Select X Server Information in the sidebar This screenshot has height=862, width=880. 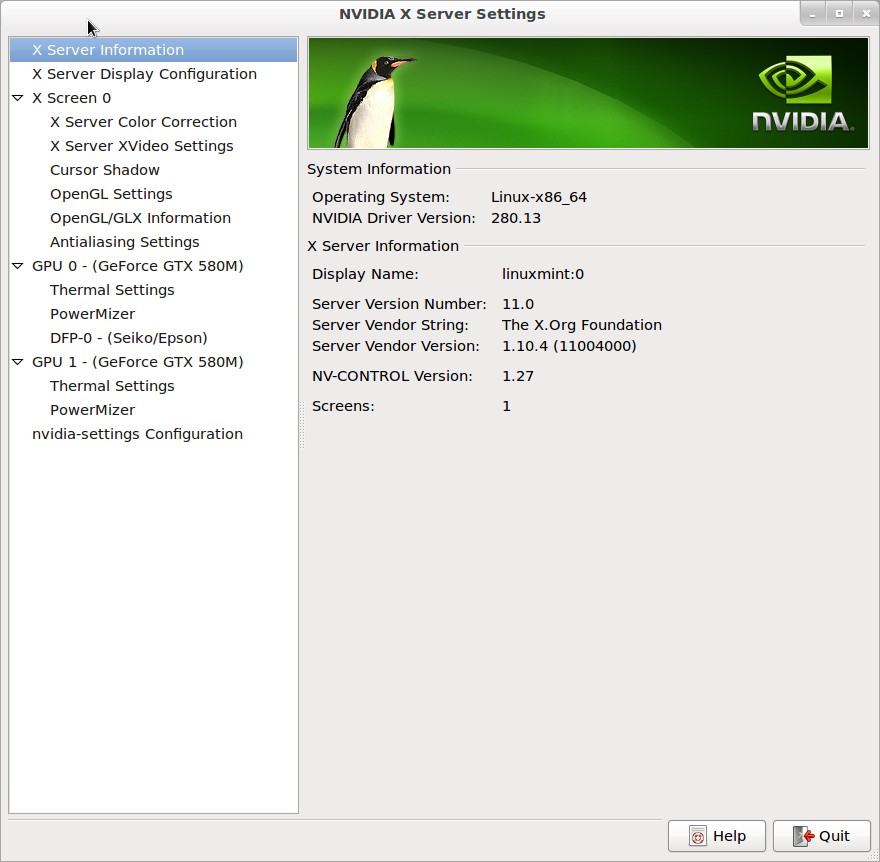153,50
